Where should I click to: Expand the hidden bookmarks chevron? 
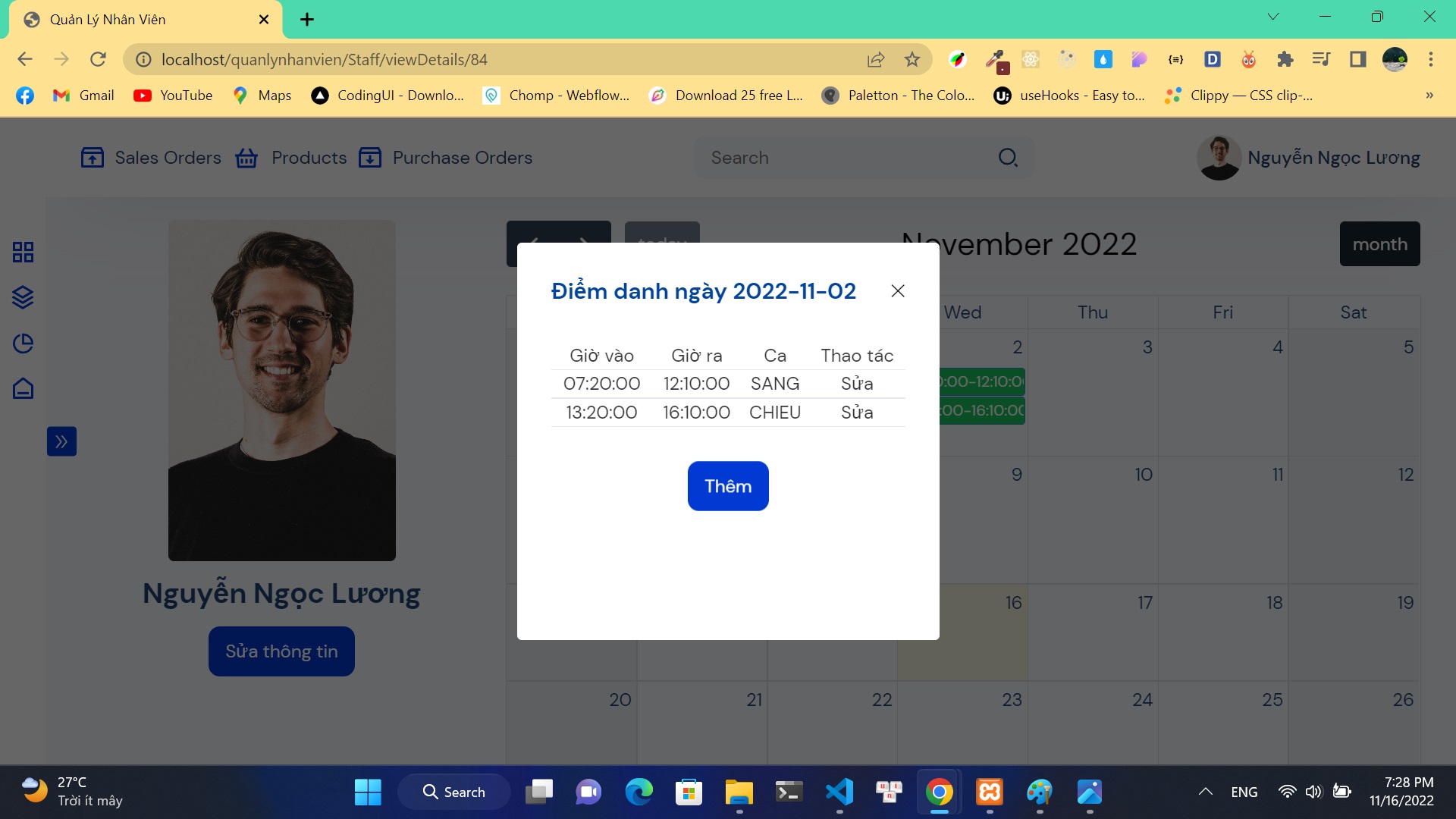[x=1429, y=96]
